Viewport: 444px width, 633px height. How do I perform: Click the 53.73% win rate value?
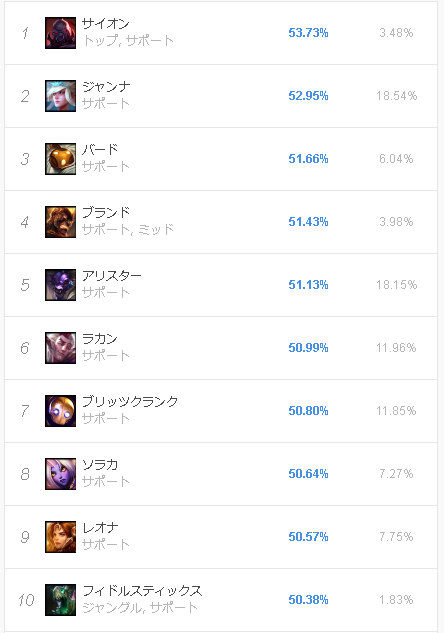[x=308, y=33]
